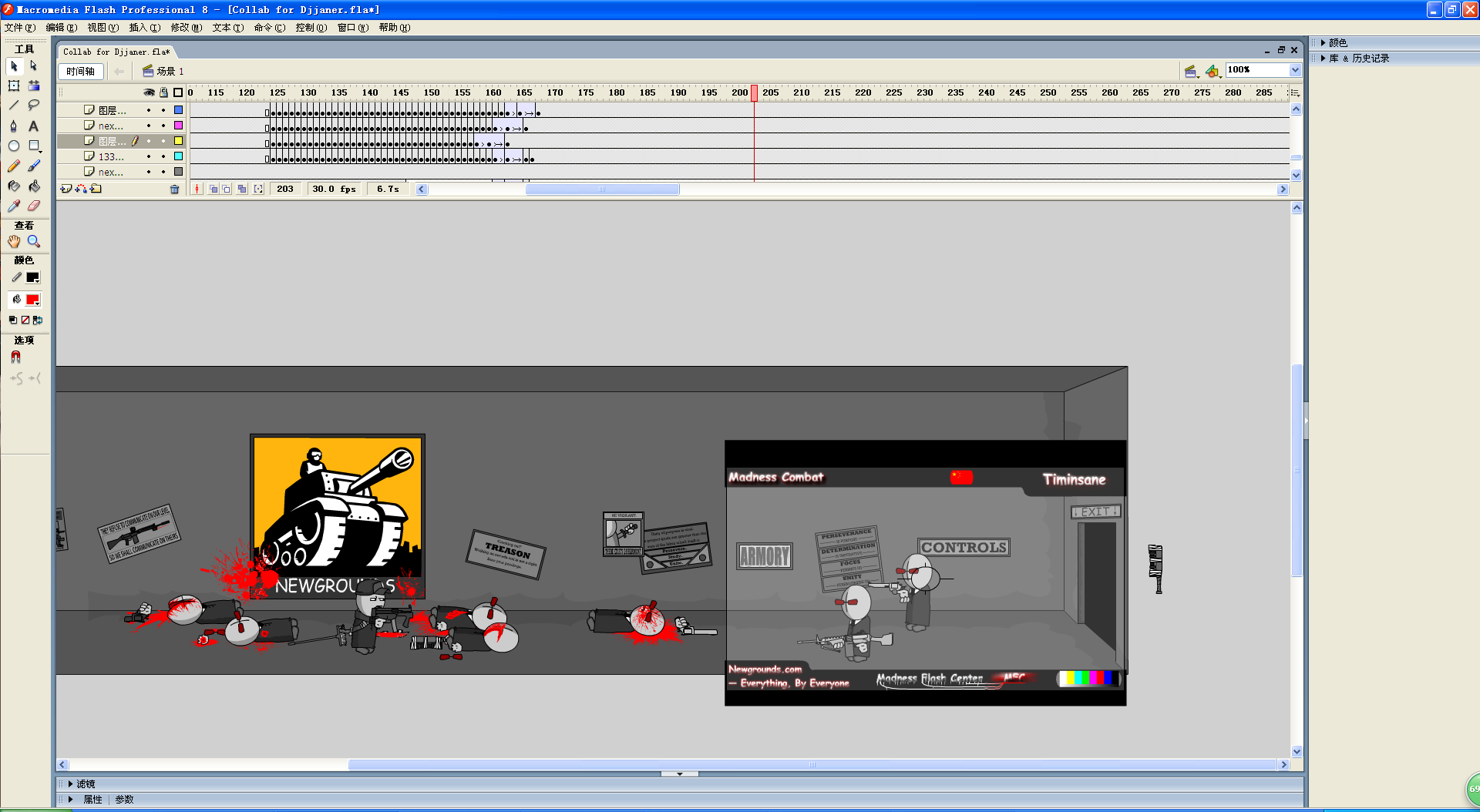
Task: Select the Line tool
Action: pos(14,105)
